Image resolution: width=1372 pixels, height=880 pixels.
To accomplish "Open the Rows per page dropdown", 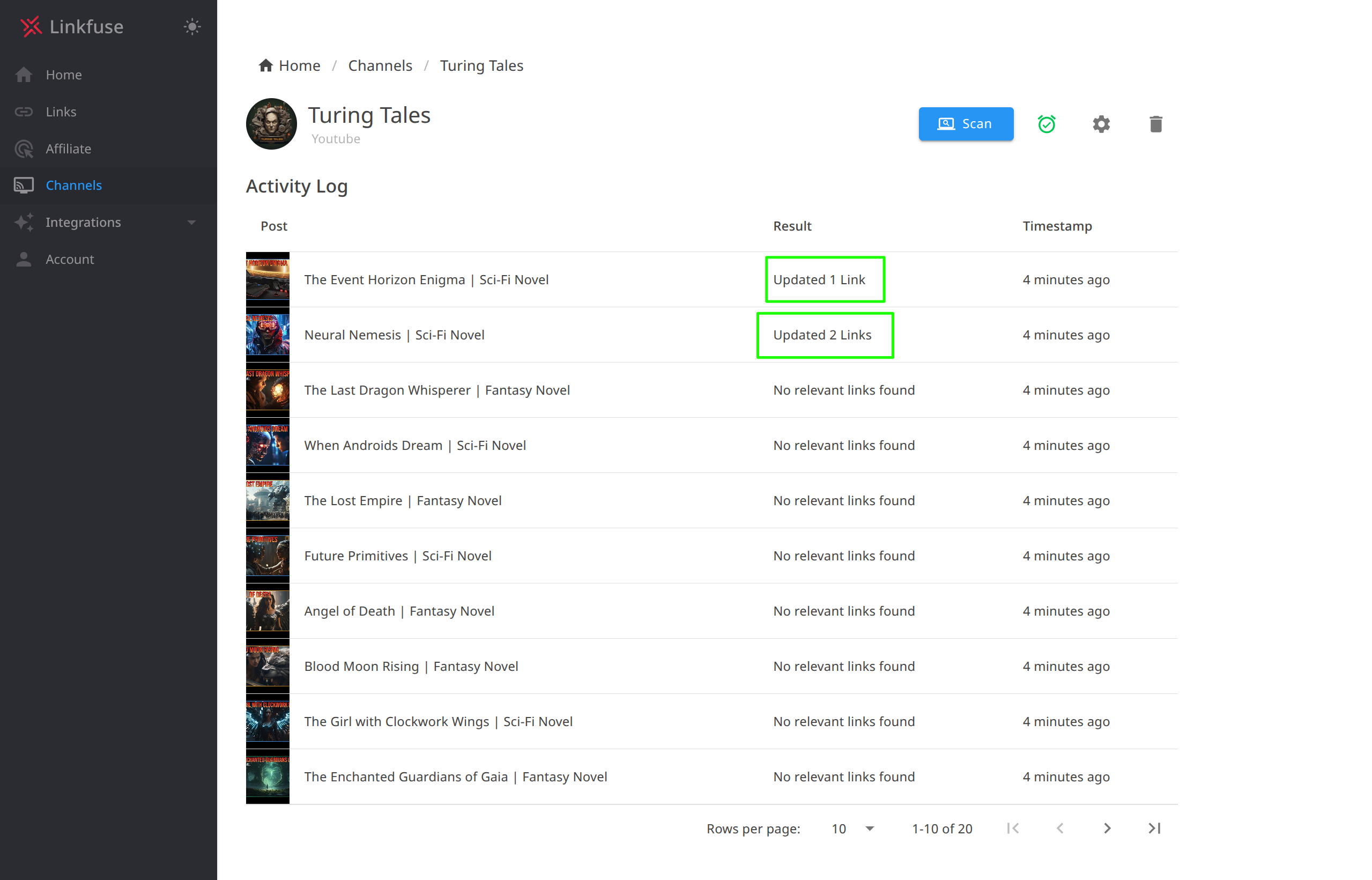I will [x=852, y=828].
